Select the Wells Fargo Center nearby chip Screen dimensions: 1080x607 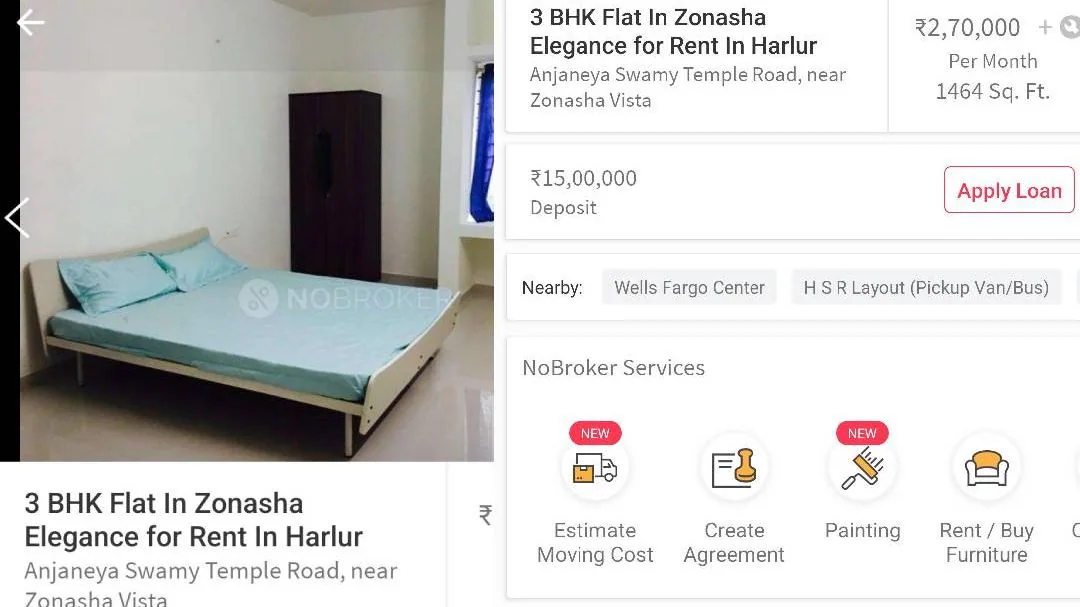point(689,287)
